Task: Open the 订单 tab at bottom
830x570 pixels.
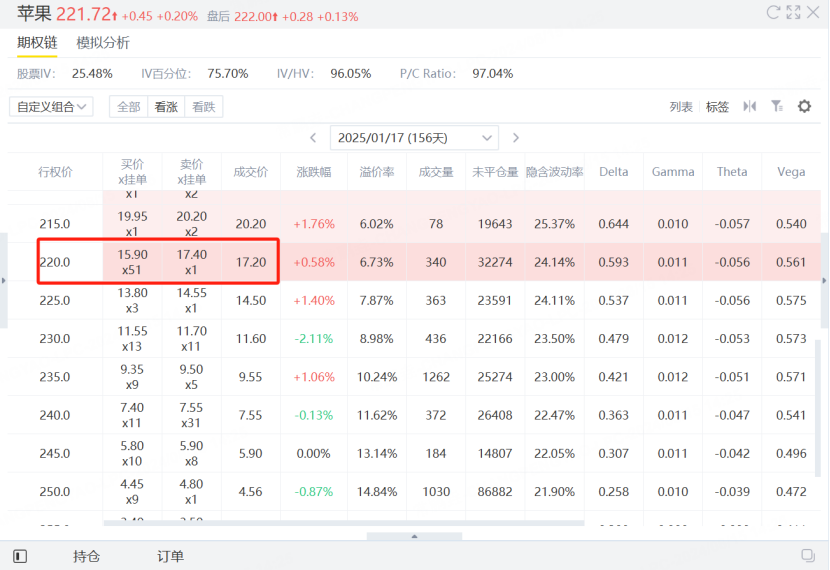Action: pyautogui.click(x=170, y=556)
